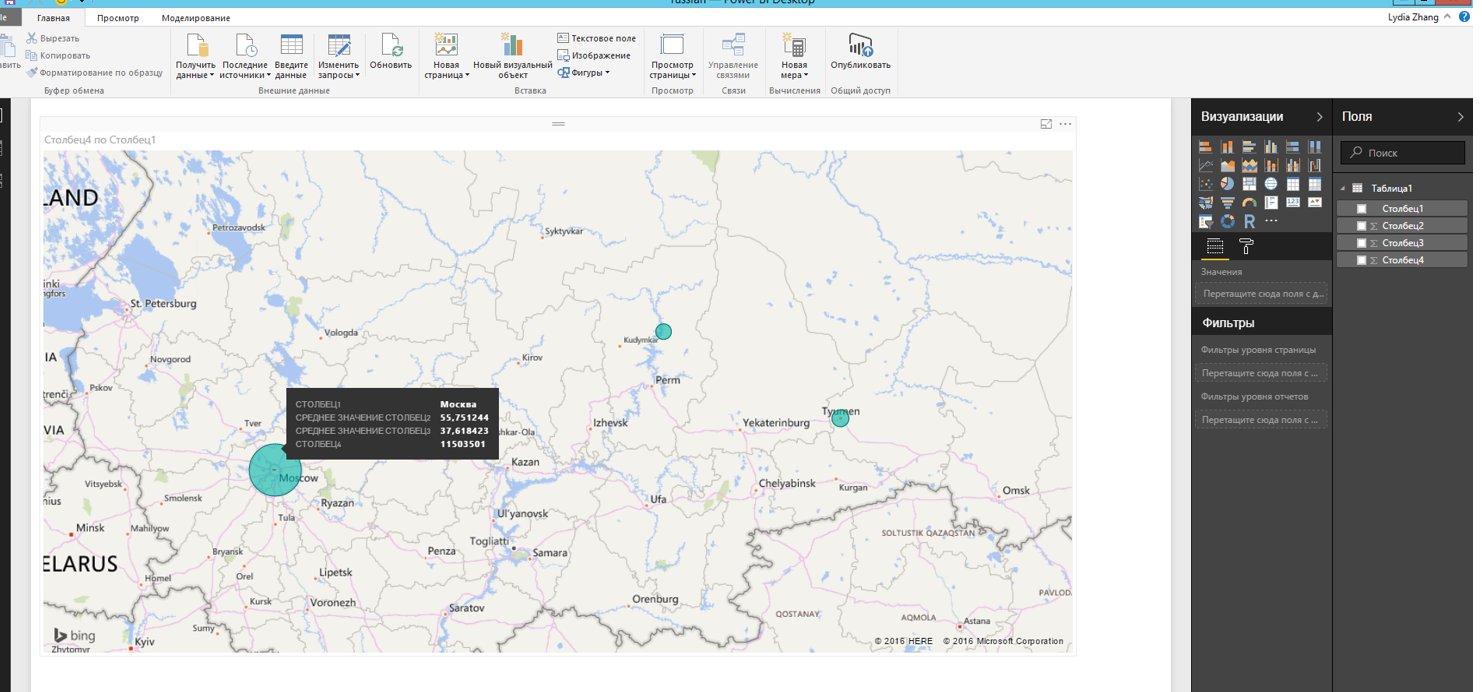This screenshot has height=692, width=1482.
Task: Select the filled map visualization
Action: [1206, 202]
